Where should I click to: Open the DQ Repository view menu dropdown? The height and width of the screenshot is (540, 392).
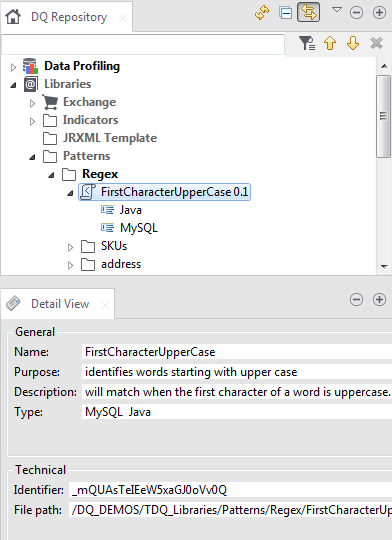337,10
